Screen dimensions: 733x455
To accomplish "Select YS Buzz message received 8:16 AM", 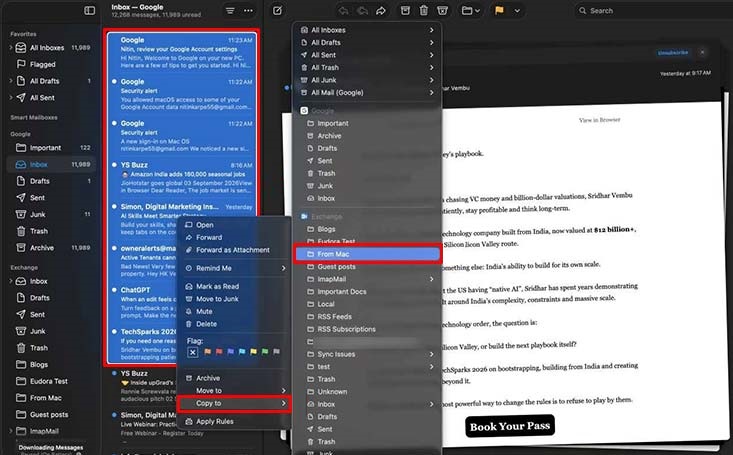I will click(182, 177).
